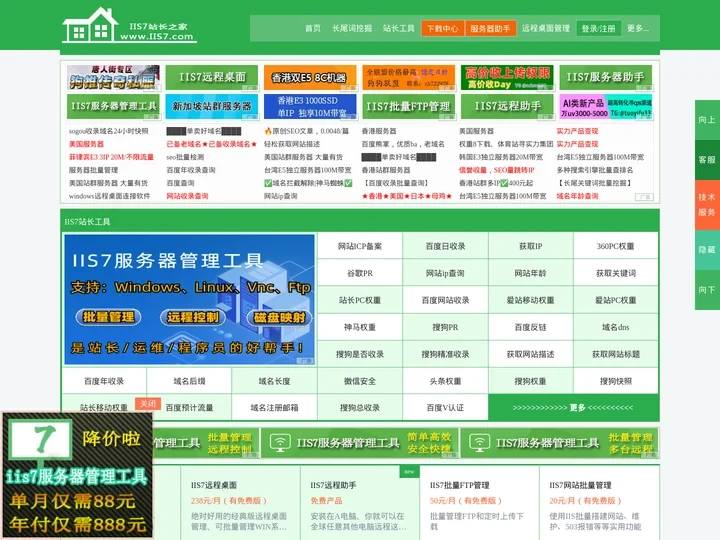The width and height of the screenshot is (720, 540).
Task: Click the monitor icon beside 简单高效
Action: click(280, 443)
